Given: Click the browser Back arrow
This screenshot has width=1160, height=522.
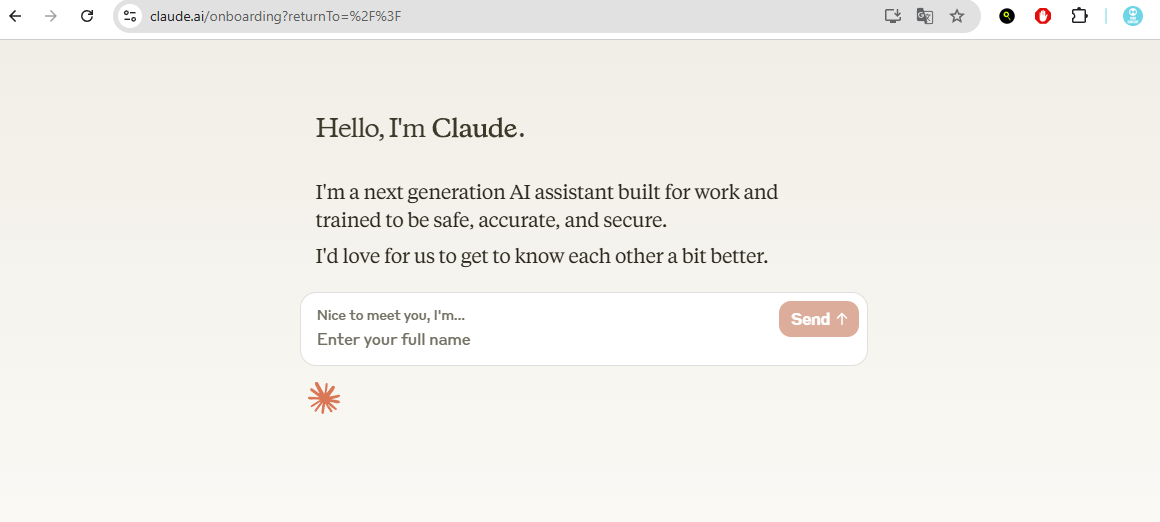Looking at the screenshot, I should coord(15,16).
